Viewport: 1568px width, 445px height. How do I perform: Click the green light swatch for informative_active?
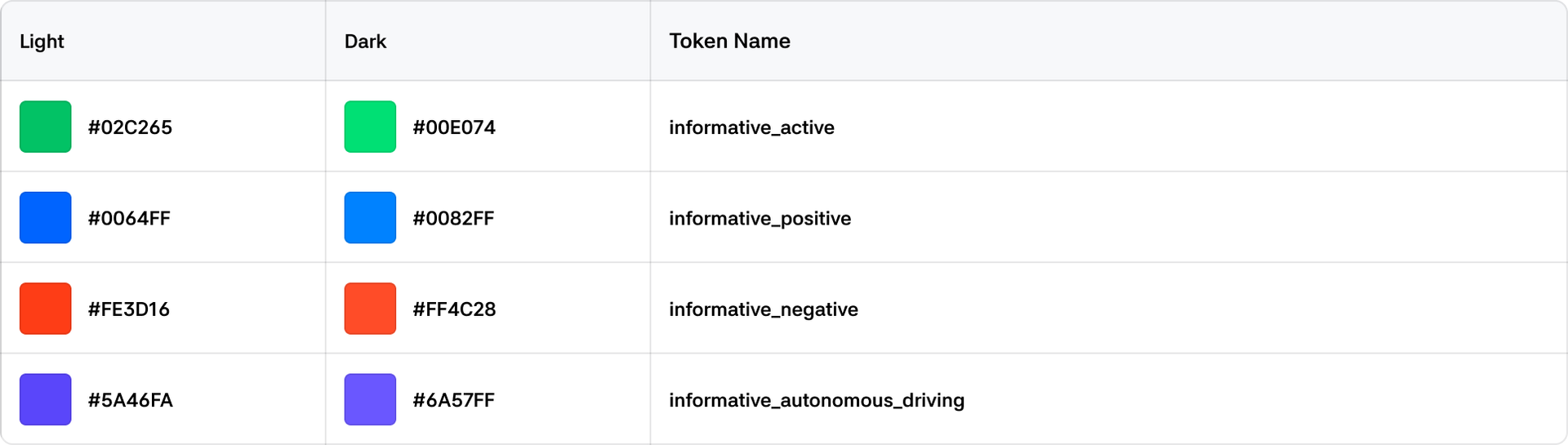(46, 127)
